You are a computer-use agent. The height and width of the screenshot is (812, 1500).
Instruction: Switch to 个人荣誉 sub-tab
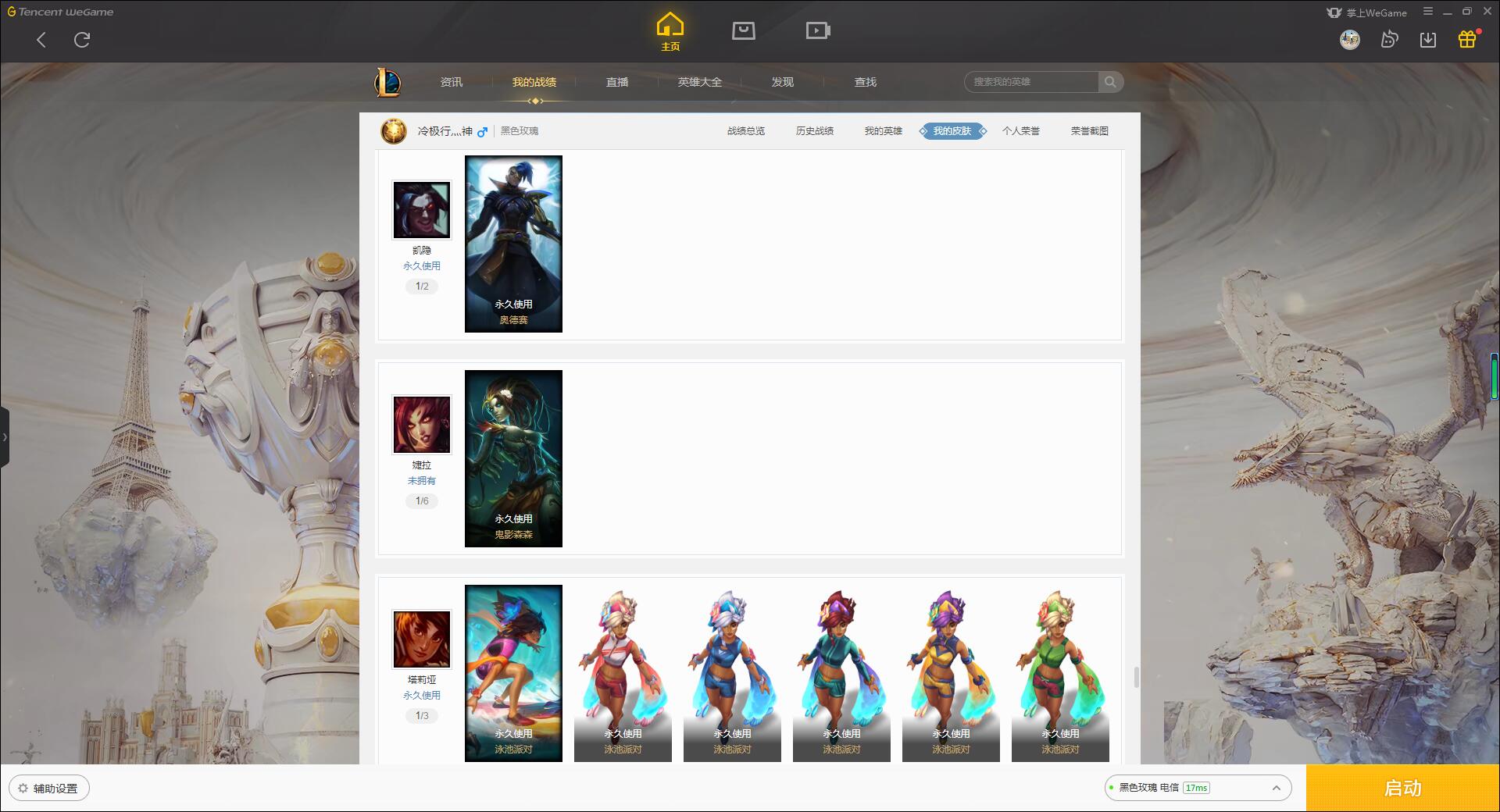click(x=1021, y=131)
